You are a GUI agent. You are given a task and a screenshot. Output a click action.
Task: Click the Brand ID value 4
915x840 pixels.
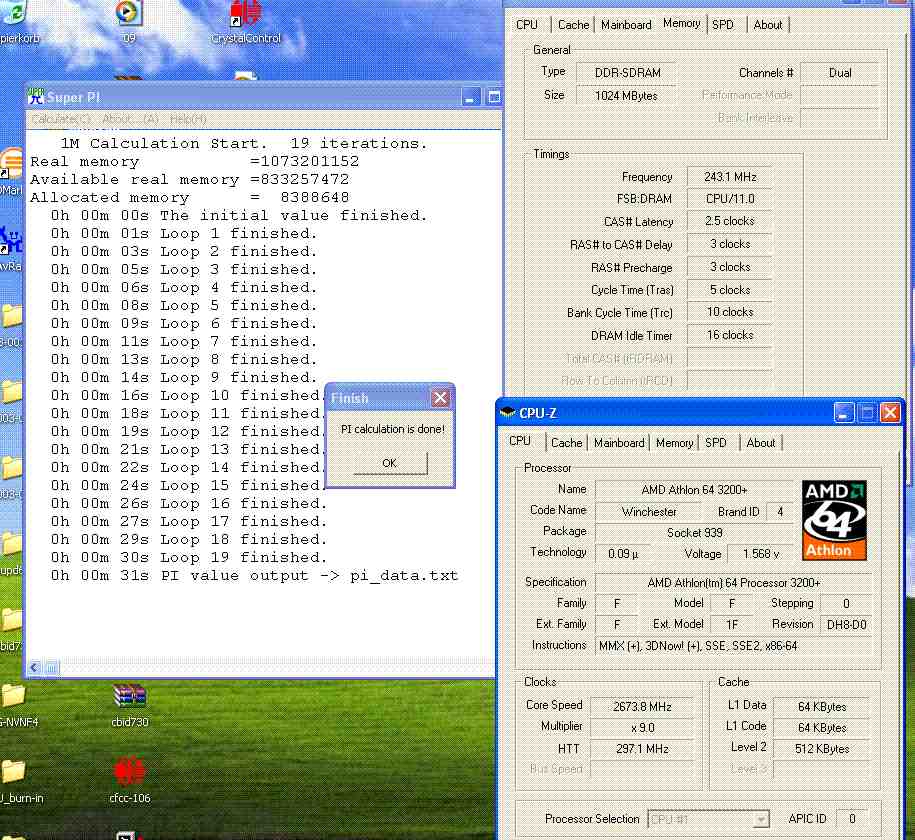pos(780,511)
